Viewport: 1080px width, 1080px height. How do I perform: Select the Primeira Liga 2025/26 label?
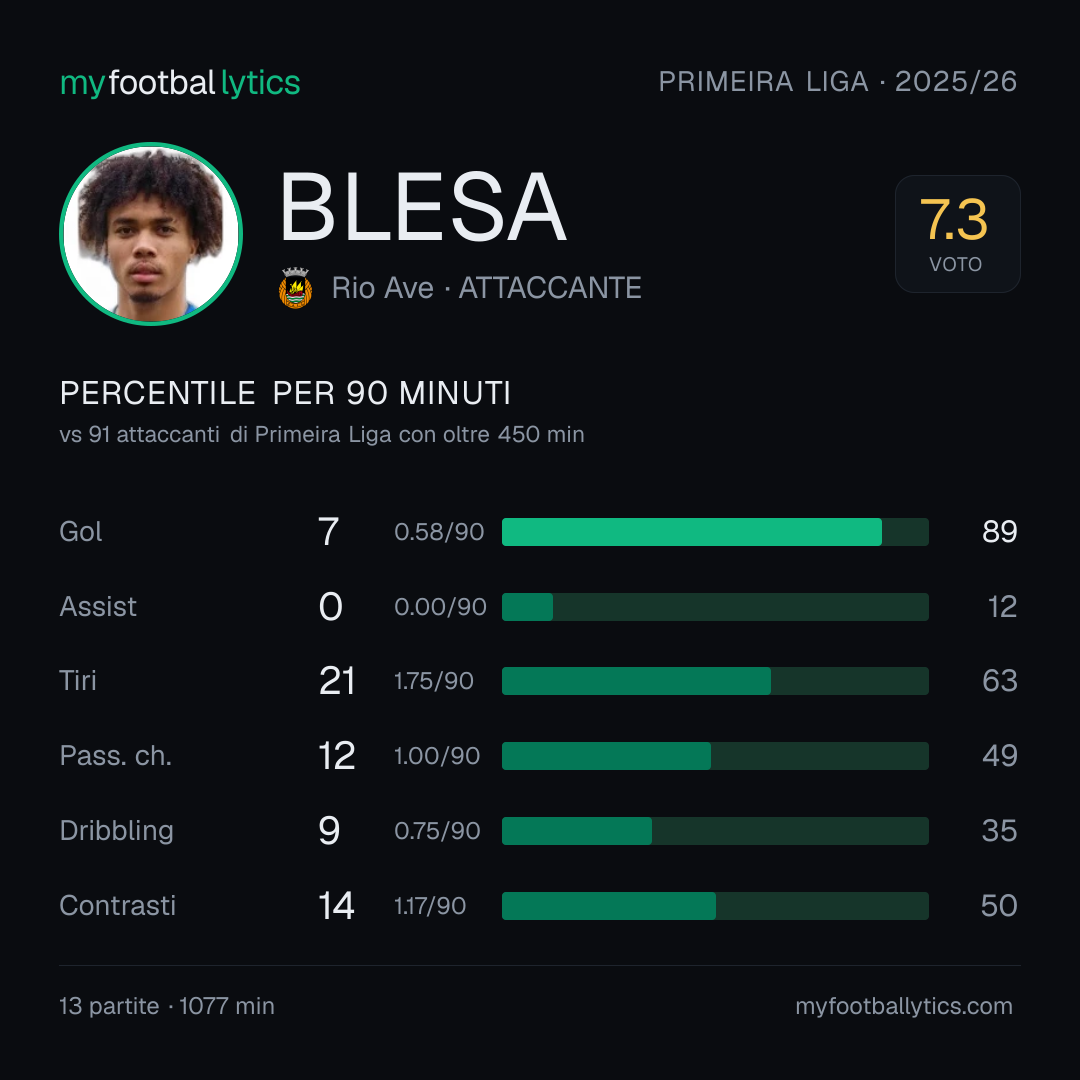click(838, 82)
